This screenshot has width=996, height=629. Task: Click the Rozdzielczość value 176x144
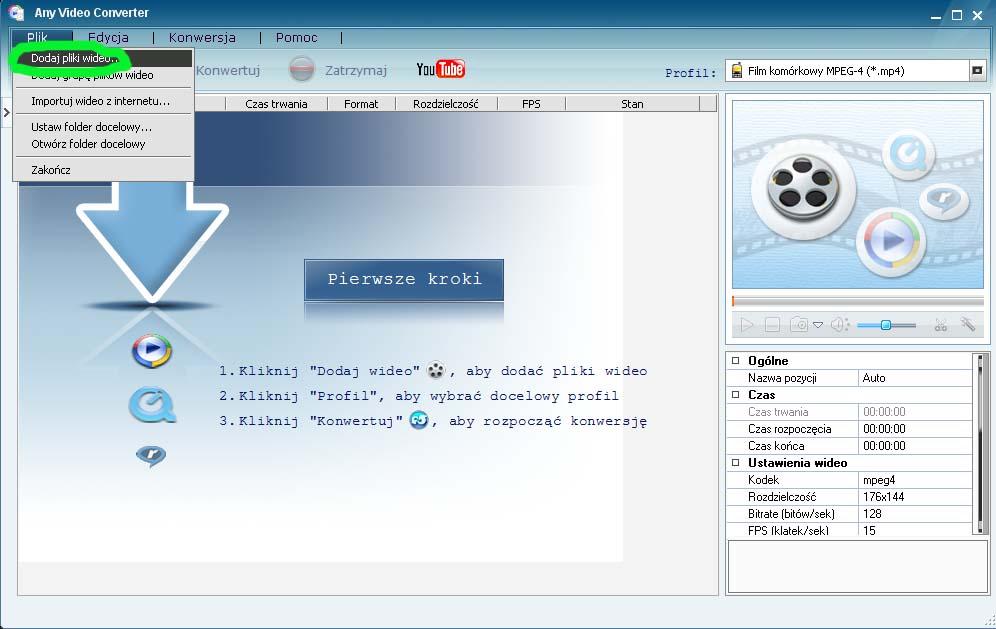pyautogui.click(x=915, y=497)
